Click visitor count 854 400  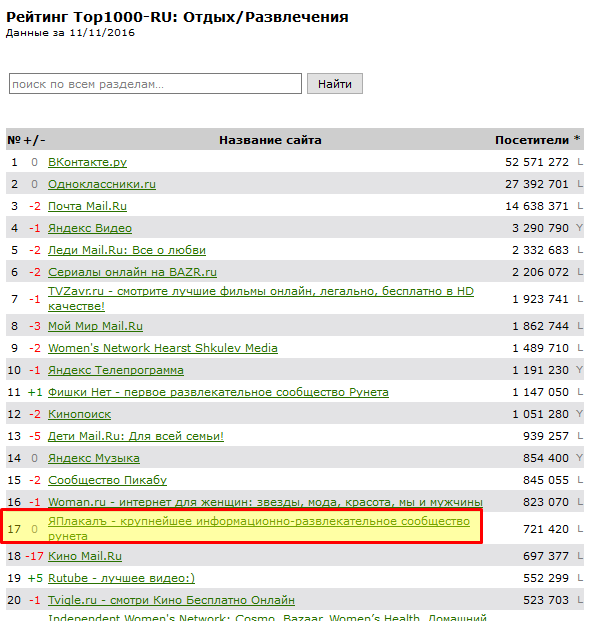[546, 458]
